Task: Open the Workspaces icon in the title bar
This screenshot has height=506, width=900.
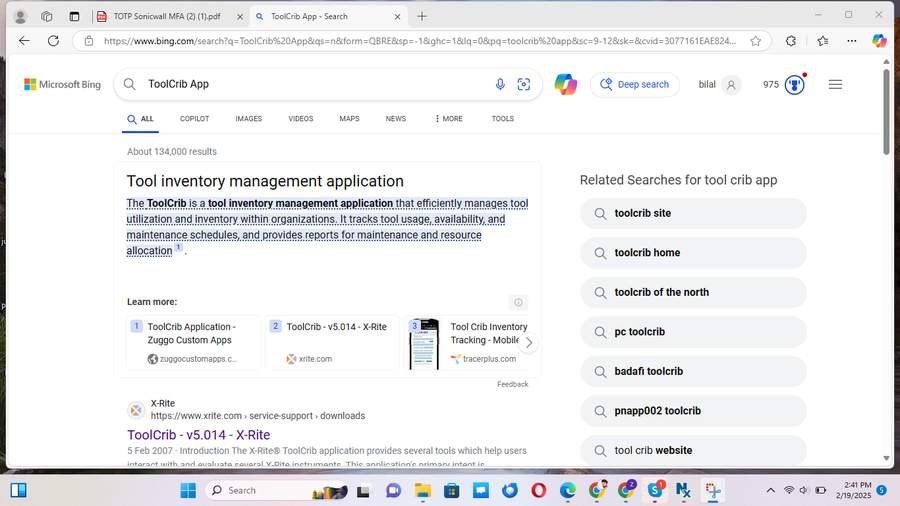Action: click(46, 17)
